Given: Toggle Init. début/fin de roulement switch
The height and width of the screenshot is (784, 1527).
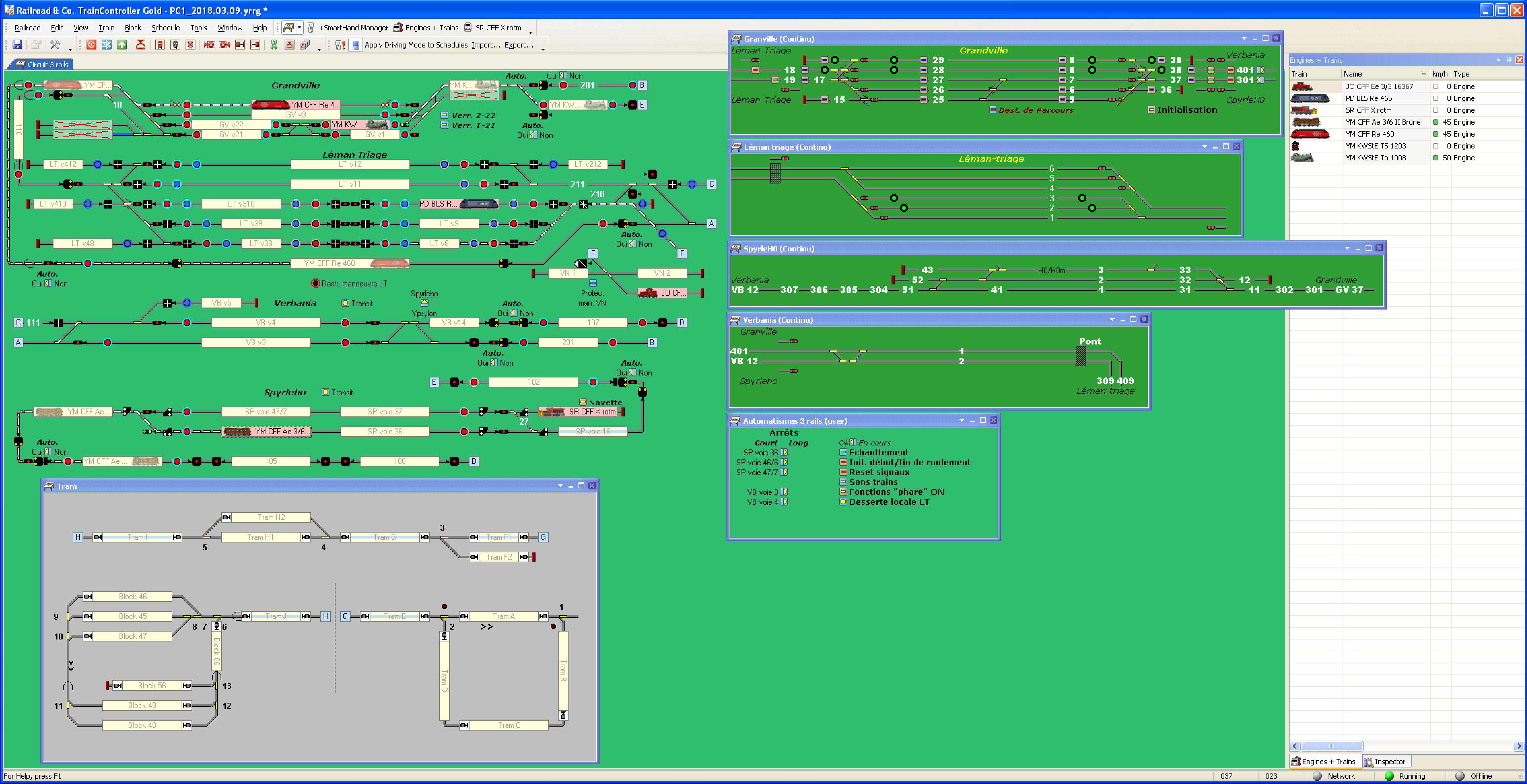Looking at the screenshot, I should (x=843, y=462).
